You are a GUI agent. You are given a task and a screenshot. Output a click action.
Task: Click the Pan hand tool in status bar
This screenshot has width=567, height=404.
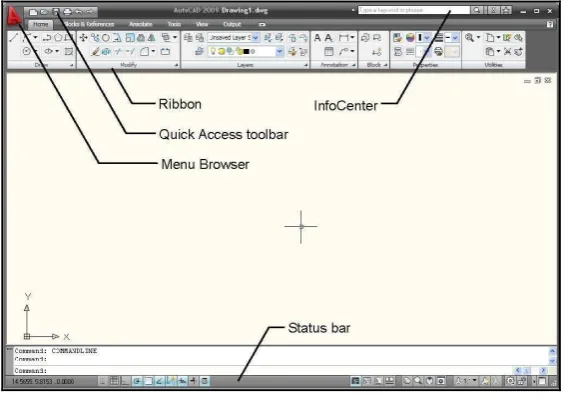point(430,381)
